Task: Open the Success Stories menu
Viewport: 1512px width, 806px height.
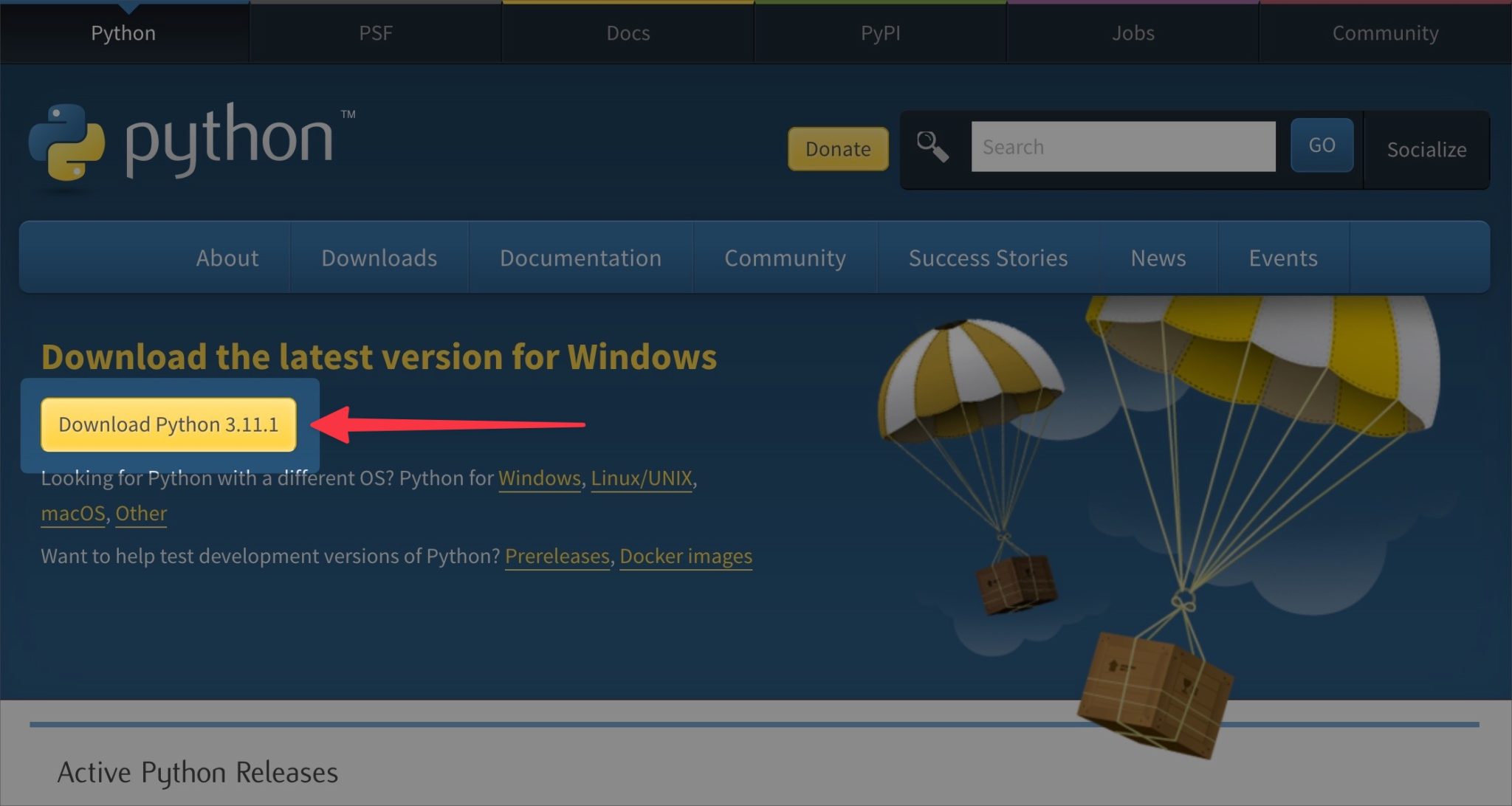Action: tap(987, 258)
